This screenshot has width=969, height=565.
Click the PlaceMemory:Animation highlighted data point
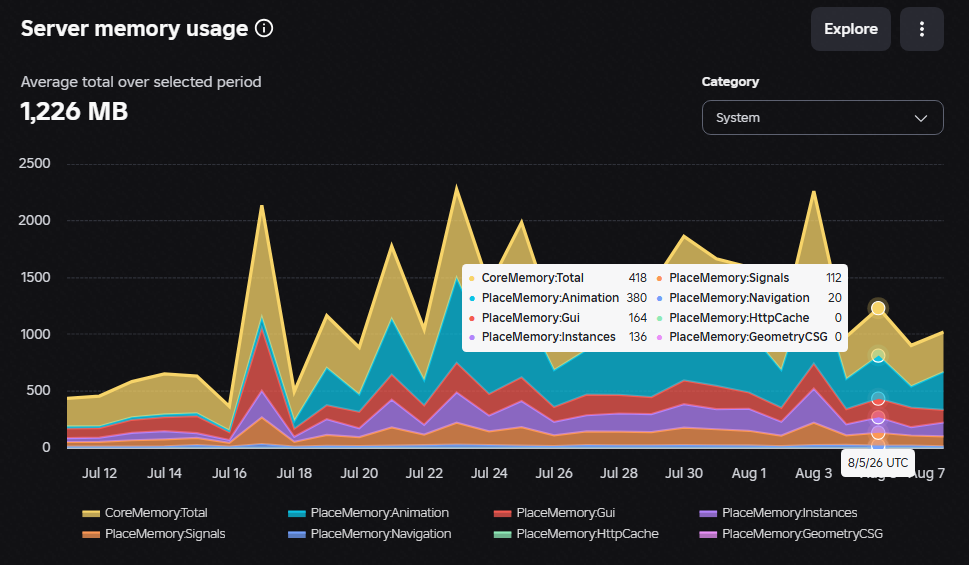pos(878,355)
